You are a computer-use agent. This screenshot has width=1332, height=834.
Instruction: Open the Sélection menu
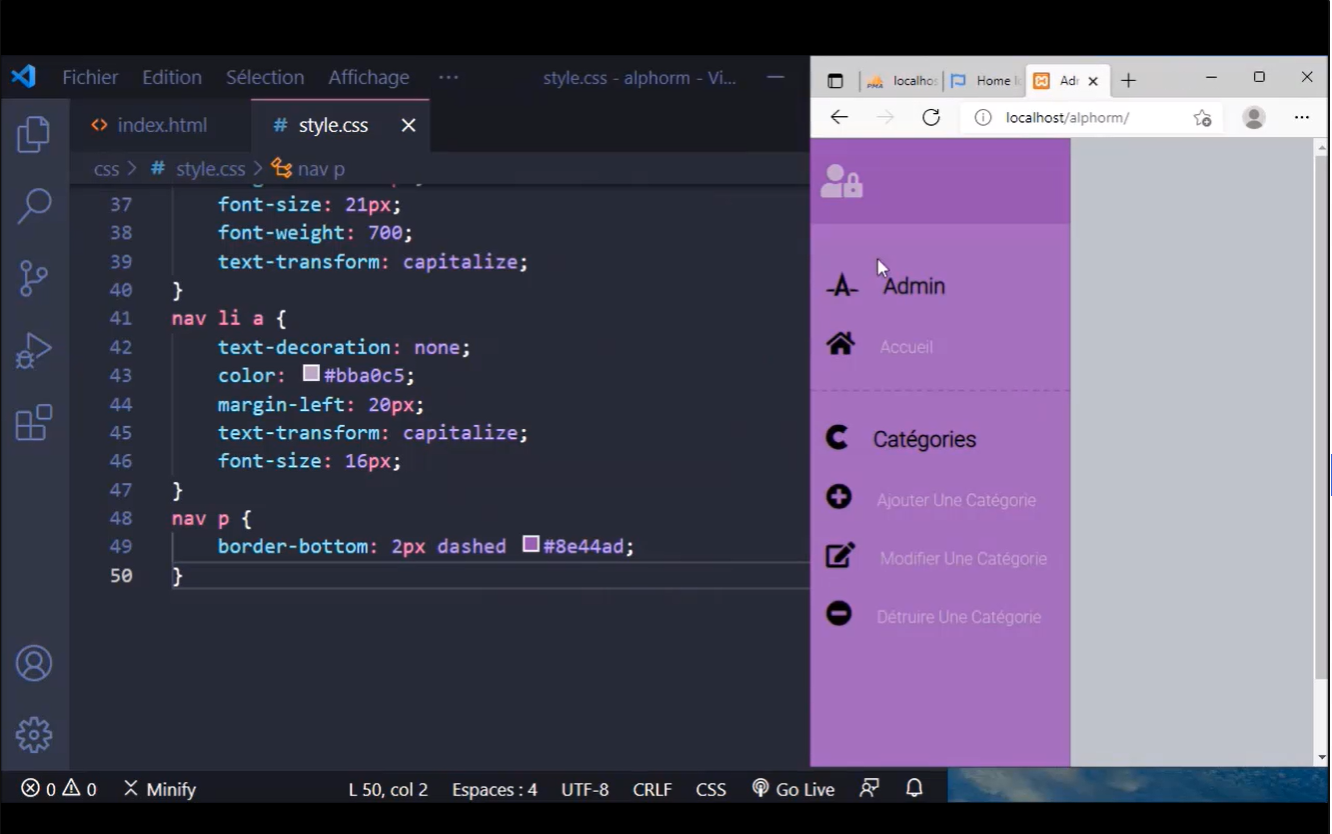(265, 77)
